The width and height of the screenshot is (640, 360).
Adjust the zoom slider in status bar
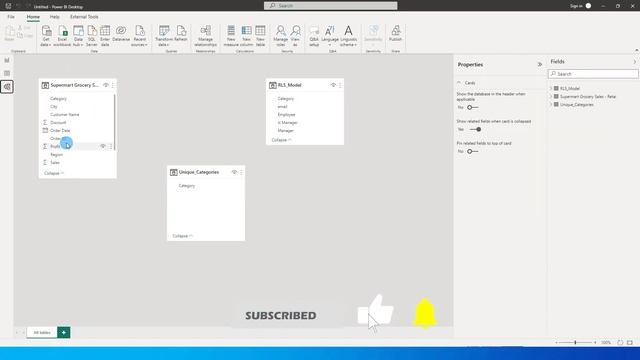pyautogui.click(x=575, y=342)
